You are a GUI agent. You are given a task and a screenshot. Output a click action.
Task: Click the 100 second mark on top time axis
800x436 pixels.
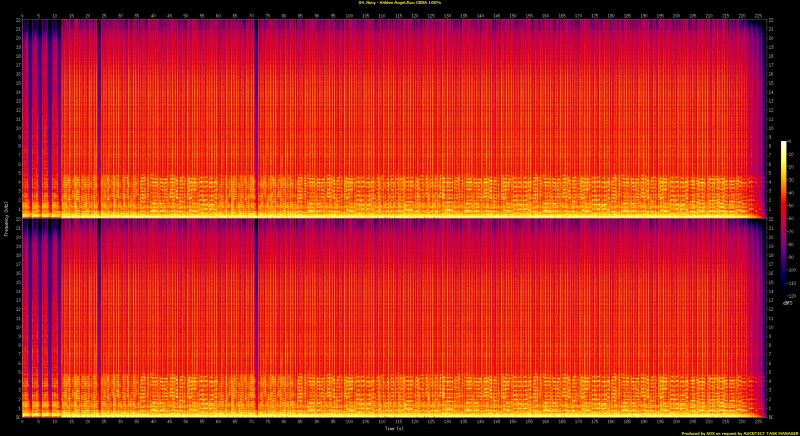point(347,14)
